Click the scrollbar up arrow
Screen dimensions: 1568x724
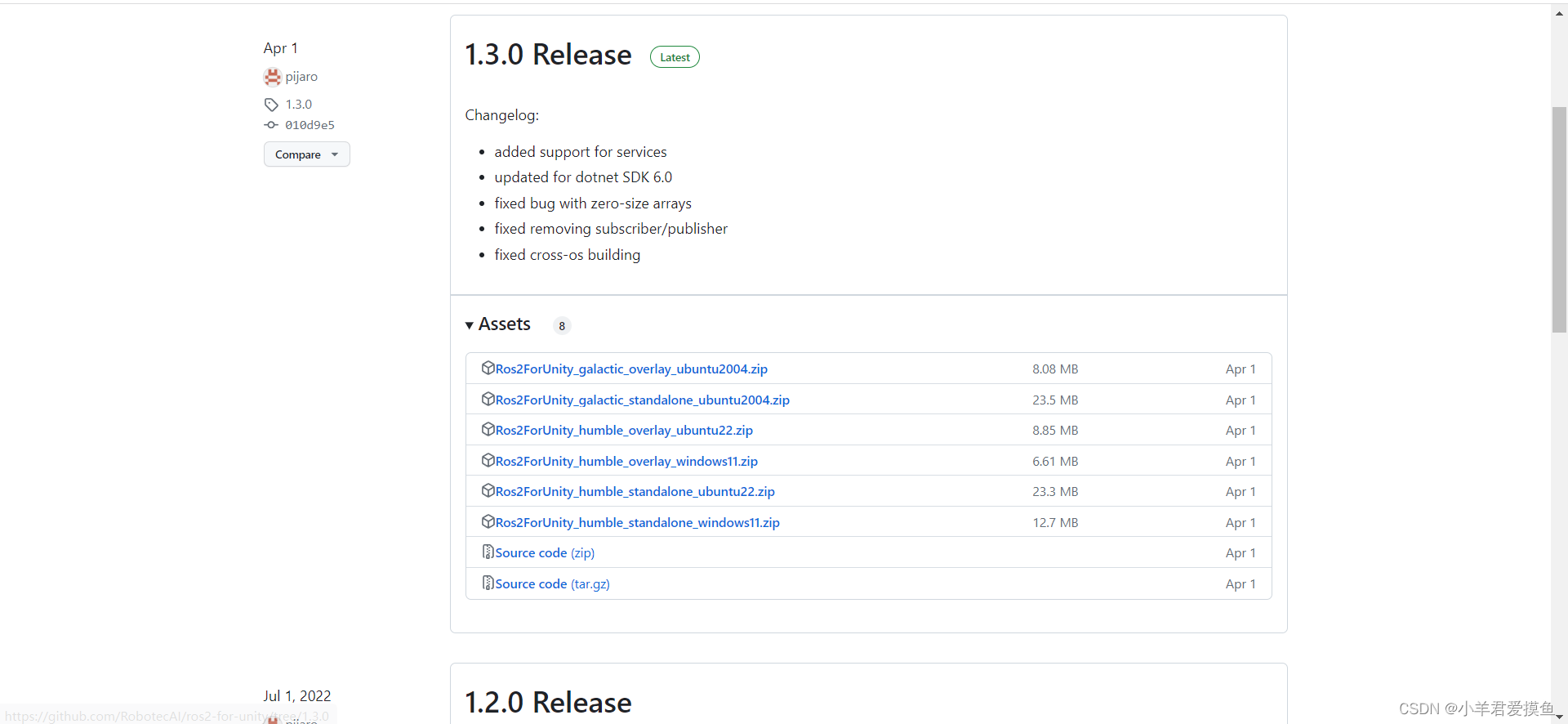coord(1559,14)
